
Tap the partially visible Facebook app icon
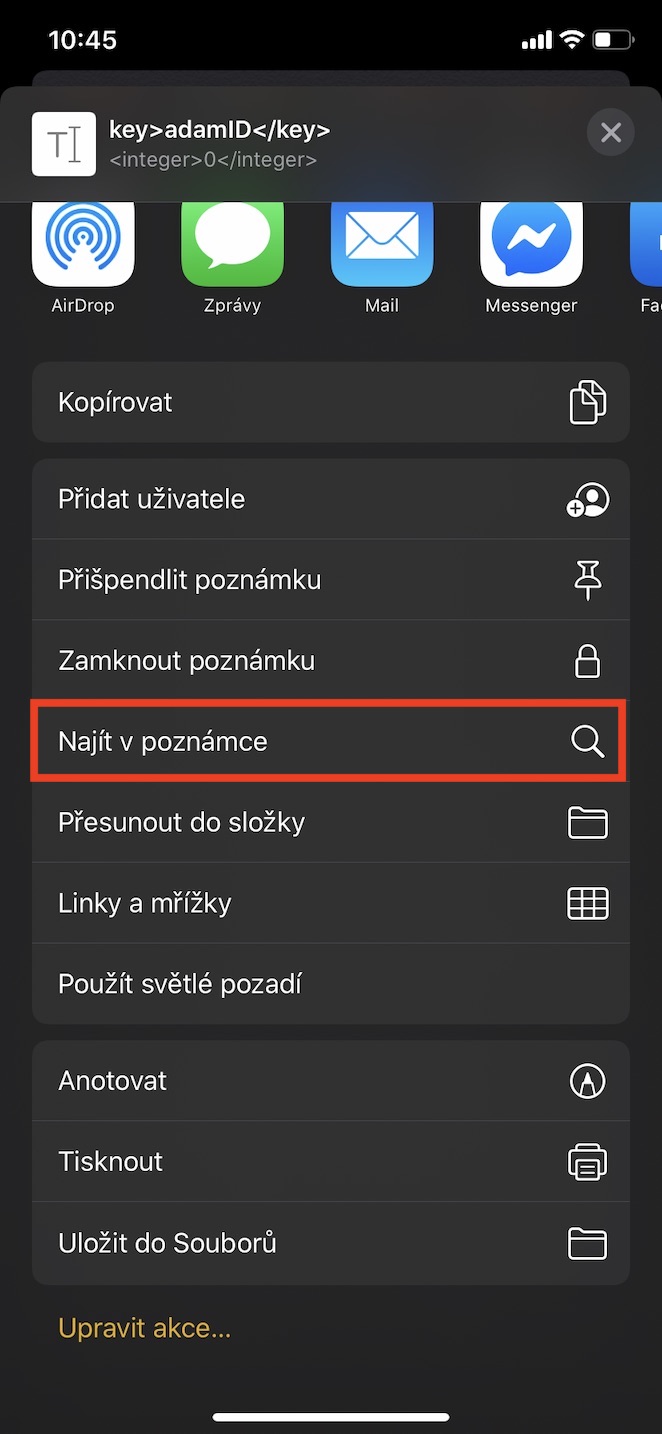(x=648, y=245)
